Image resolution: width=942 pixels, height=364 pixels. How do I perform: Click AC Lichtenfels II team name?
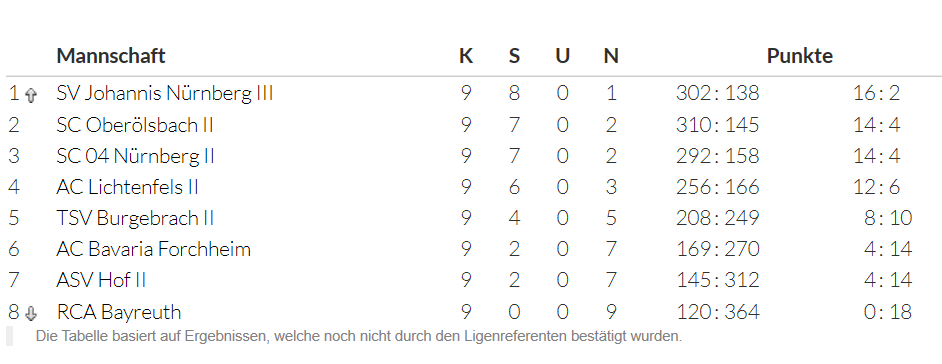click(127, 187)
